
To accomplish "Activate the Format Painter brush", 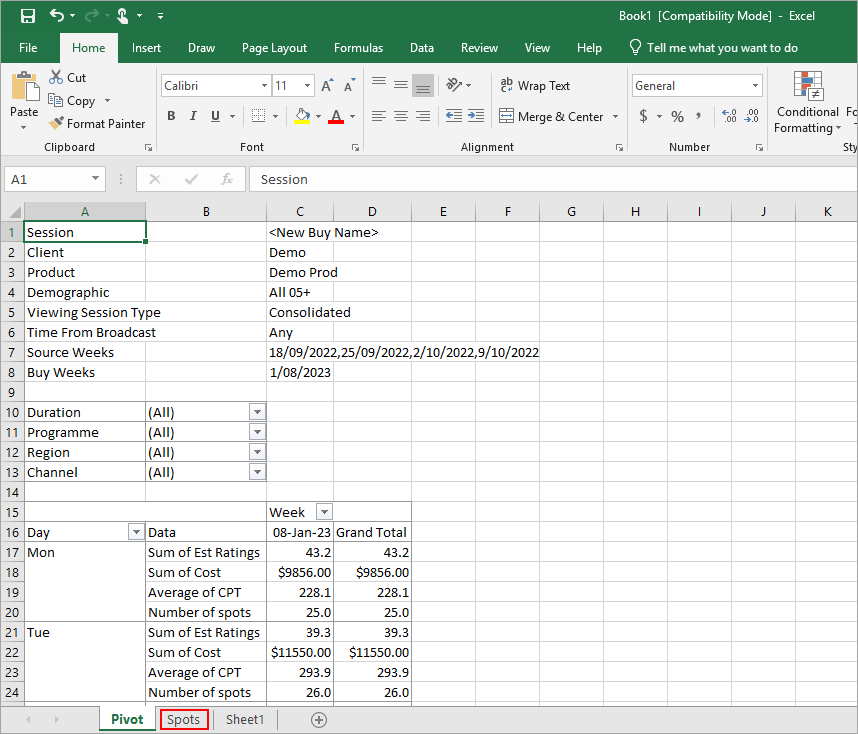I will click(96, 124).
